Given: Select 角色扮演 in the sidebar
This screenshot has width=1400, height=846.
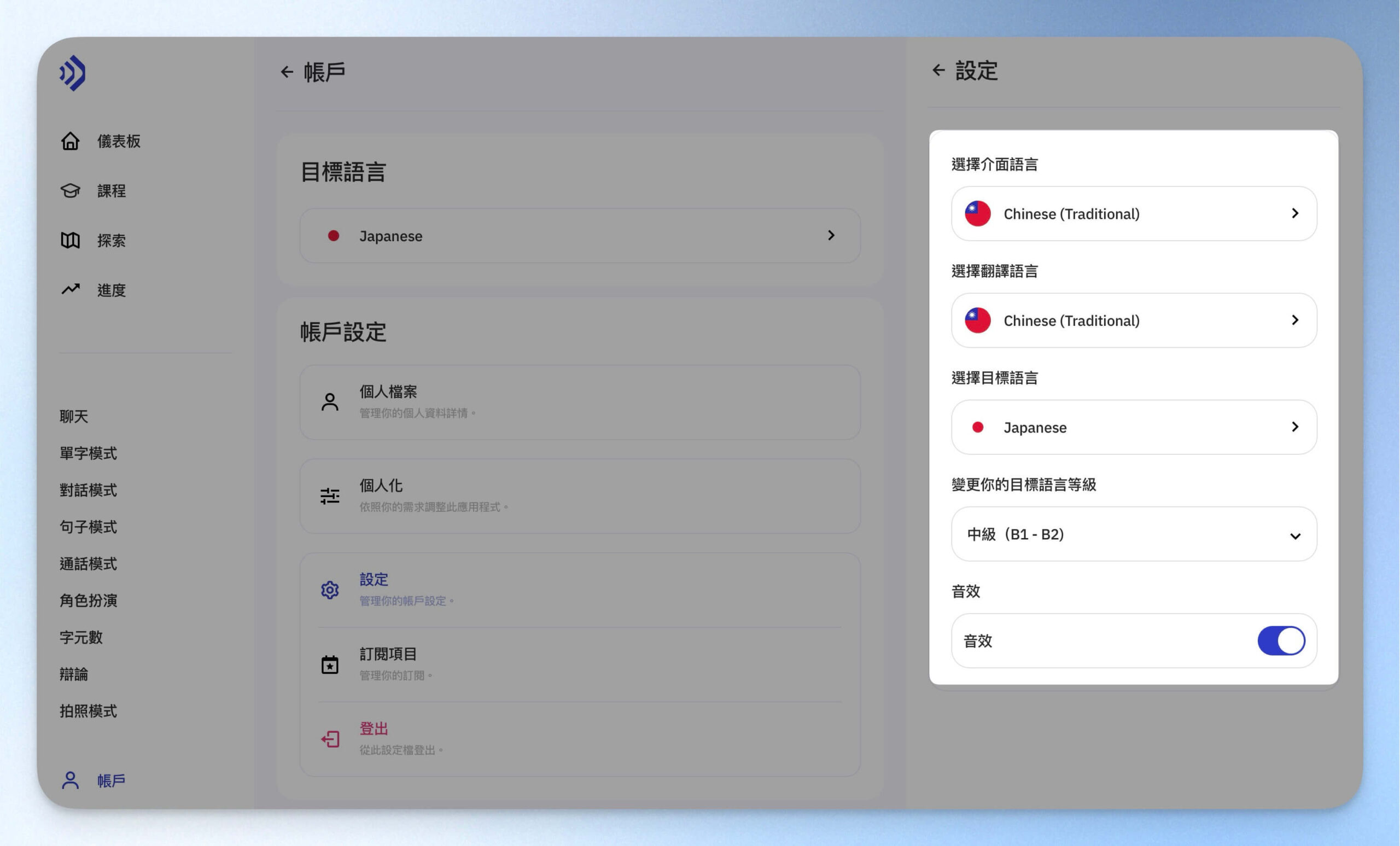Looking at the screenshot, I should pos(89,600).
